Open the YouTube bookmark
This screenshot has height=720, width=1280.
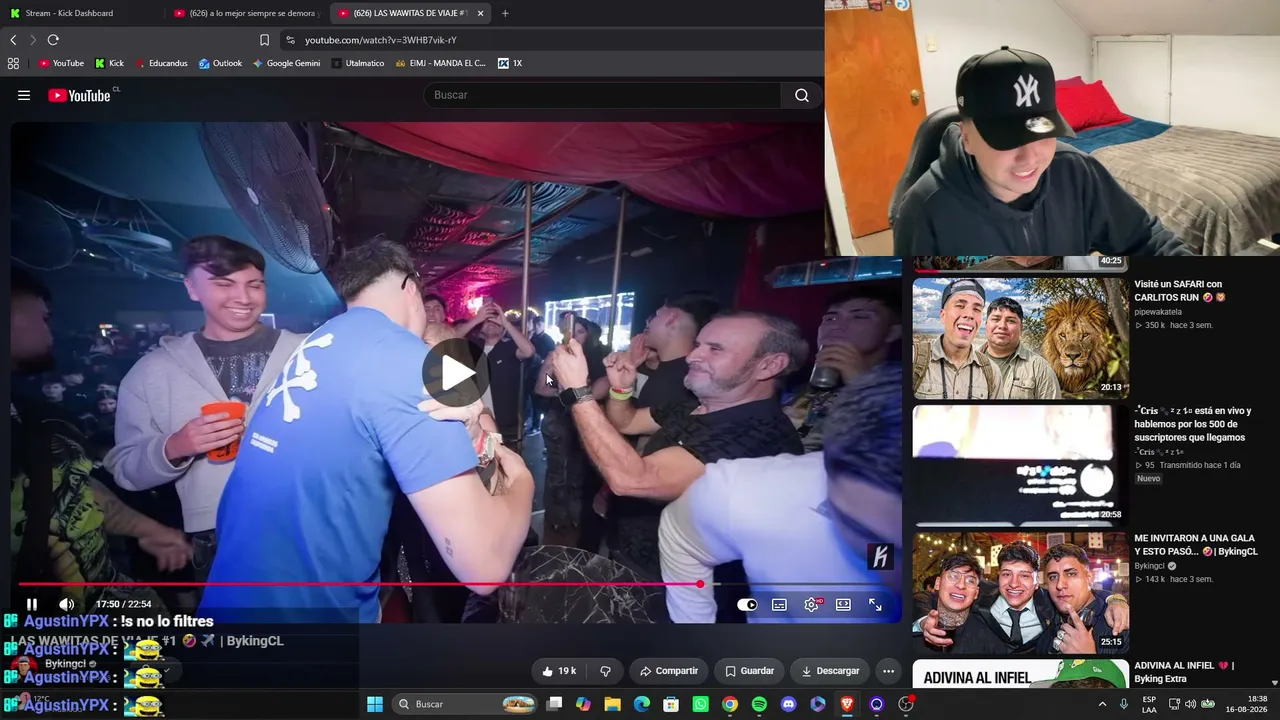tap(61, 63)
